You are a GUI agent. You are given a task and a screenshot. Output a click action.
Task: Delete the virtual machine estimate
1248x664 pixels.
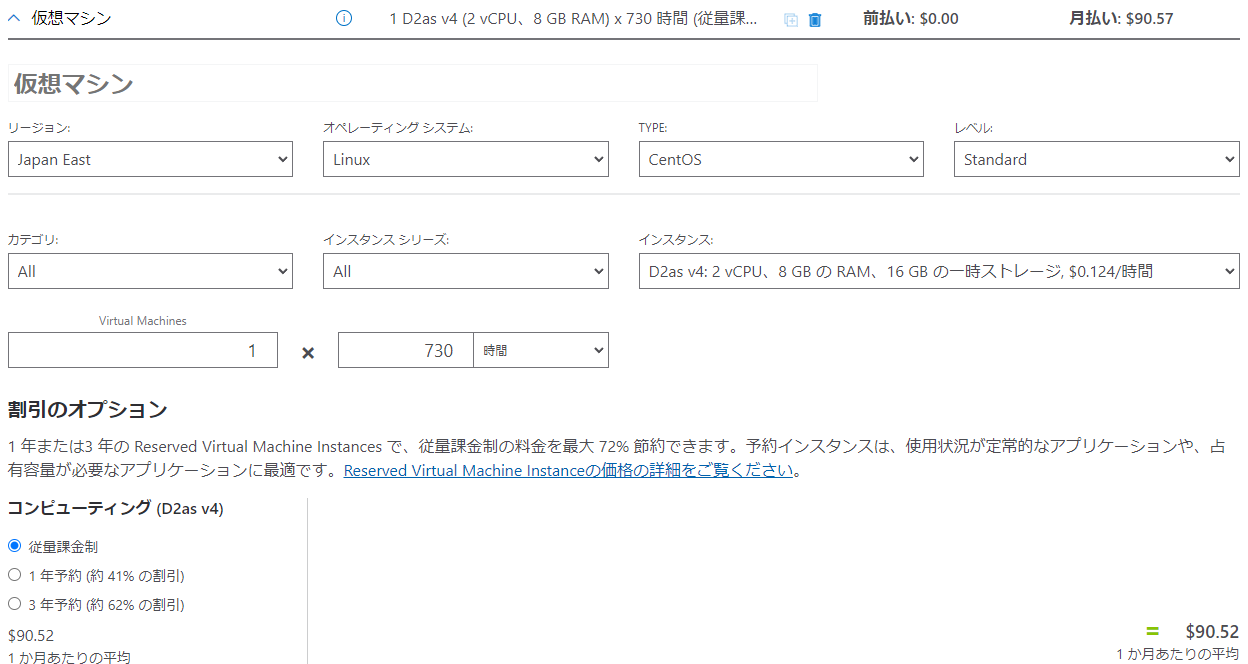814,19
